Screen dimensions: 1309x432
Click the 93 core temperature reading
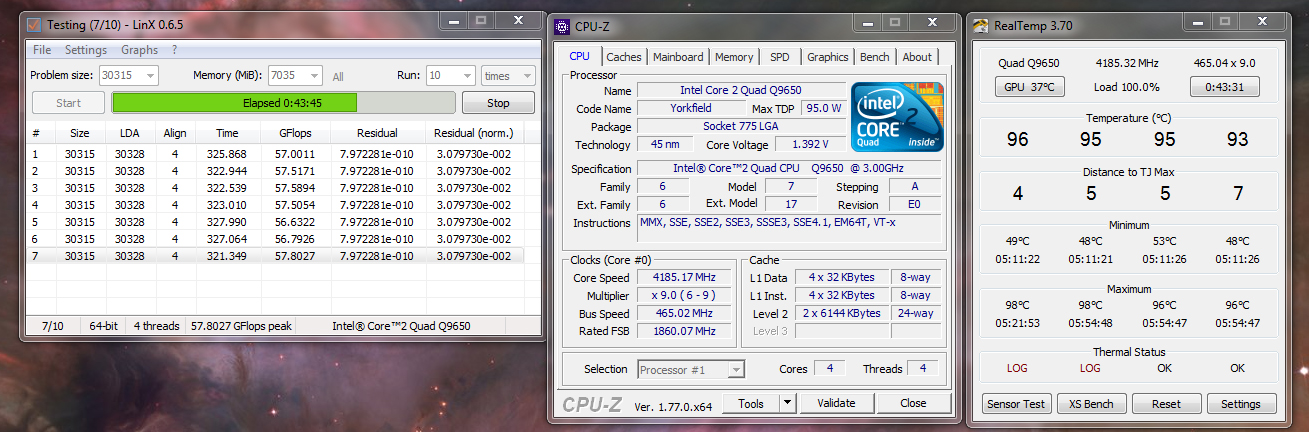pos(1238,140)
